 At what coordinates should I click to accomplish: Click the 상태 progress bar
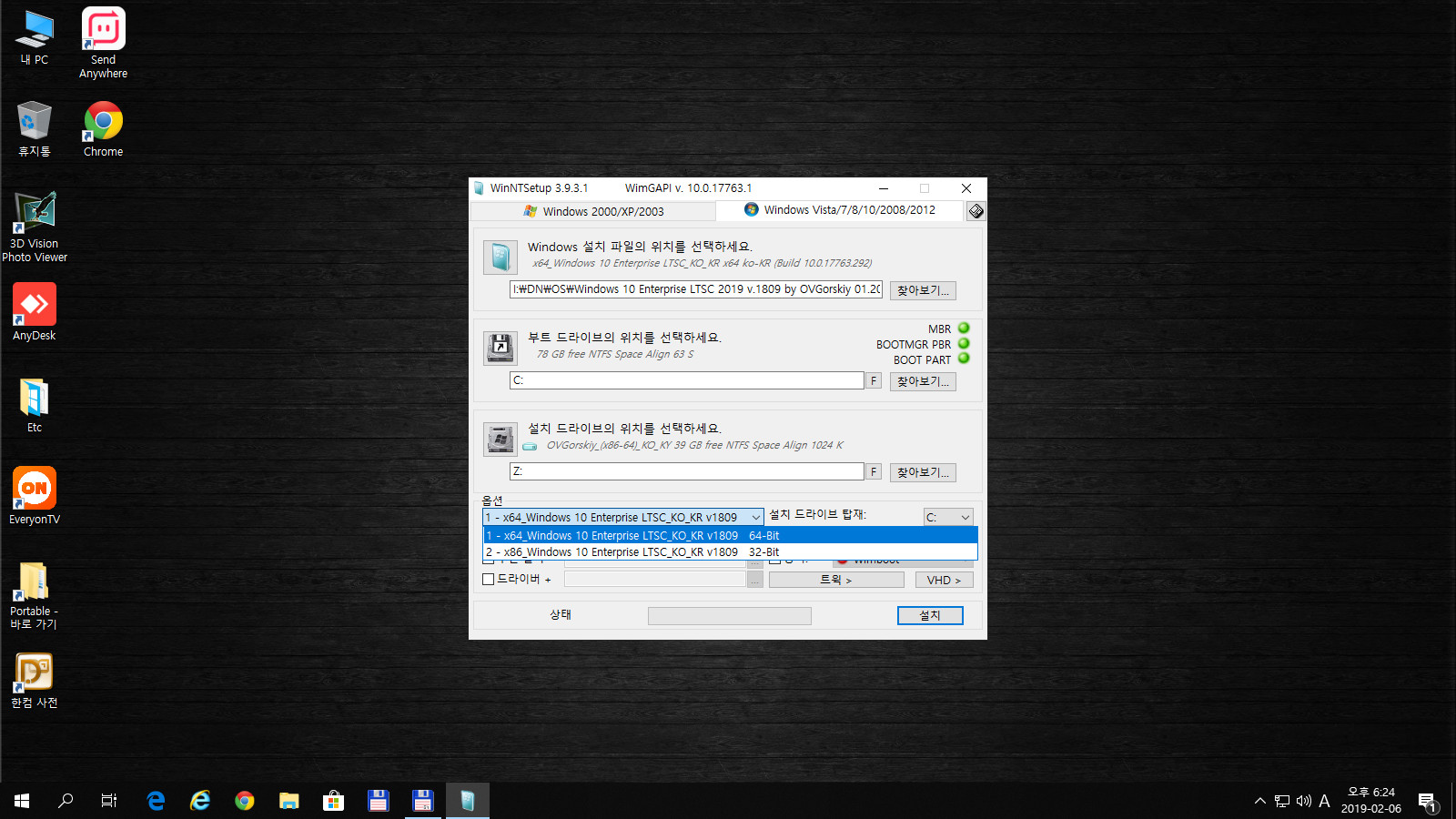[x=729, y=616]
